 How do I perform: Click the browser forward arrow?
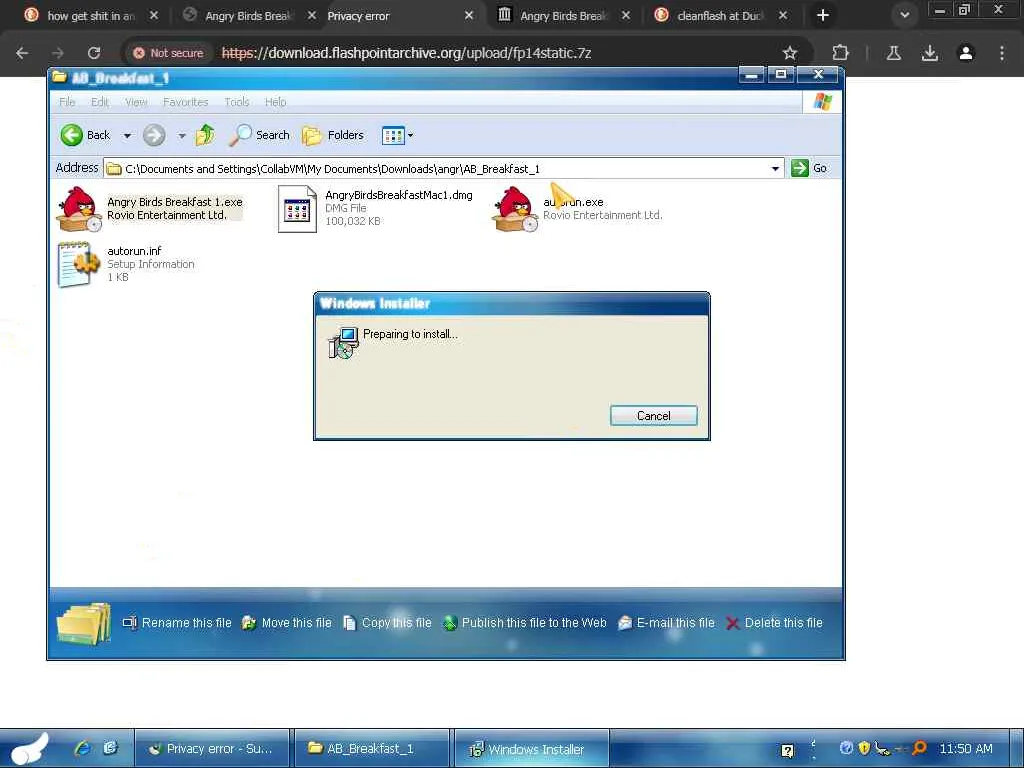tap(58, 53)
